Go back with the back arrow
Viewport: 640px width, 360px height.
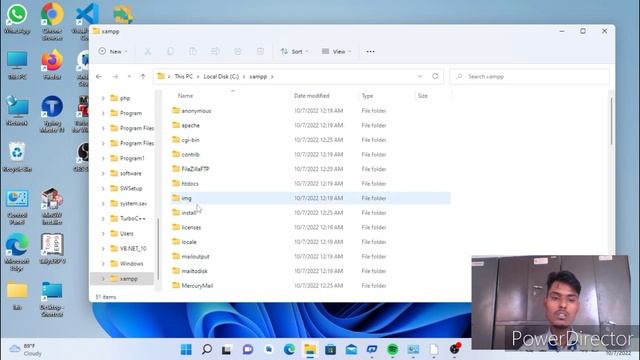[99, 76]
